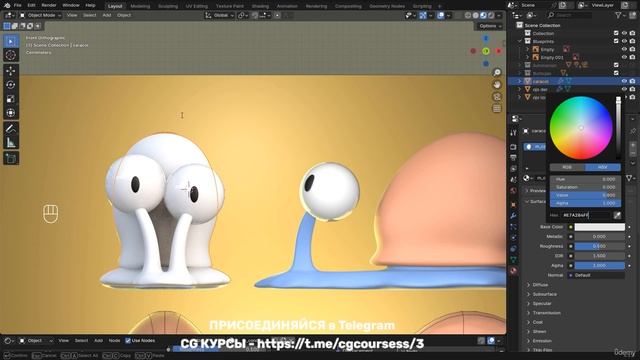Click the color wheel picker
The image size is (640, 360).
(x=581, y=128)
